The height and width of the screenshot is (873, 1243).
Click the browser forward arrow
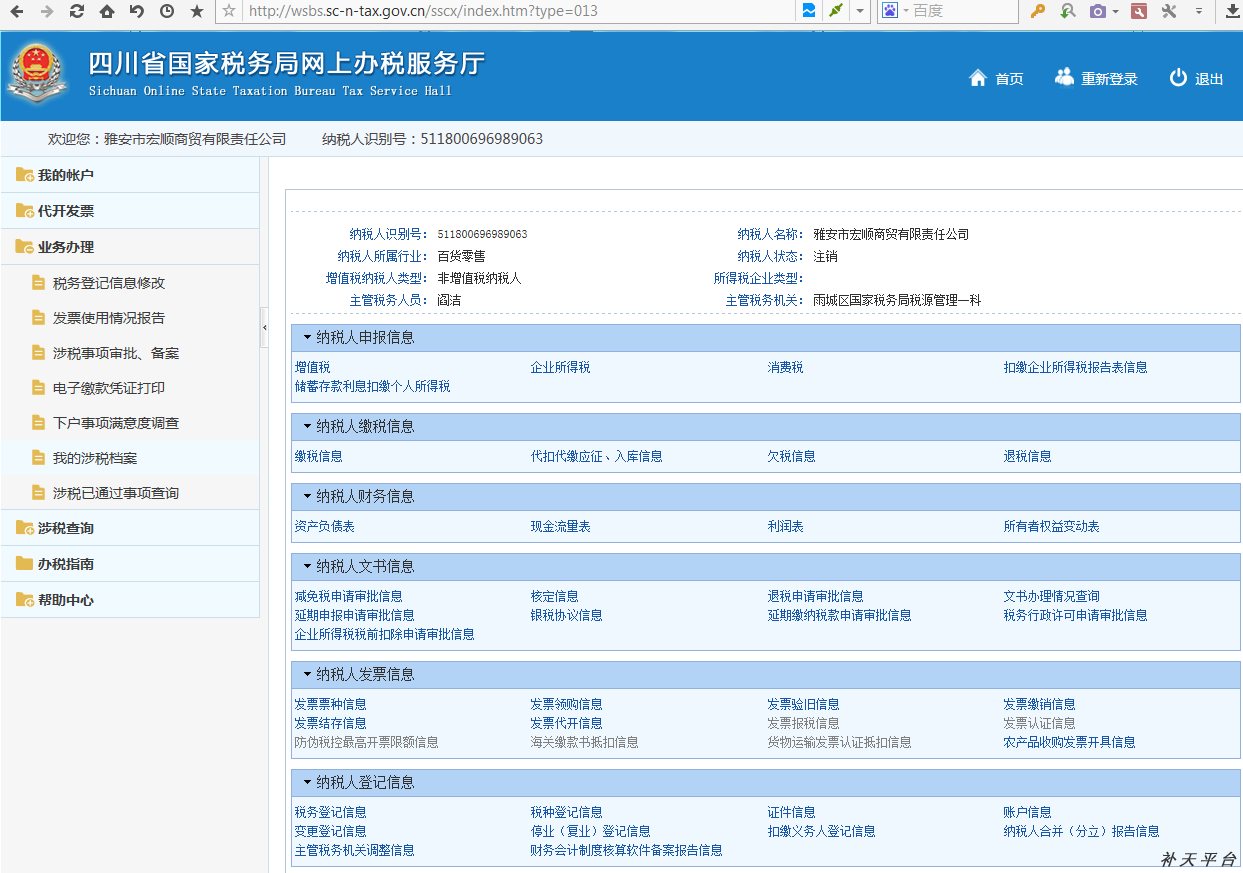(46, 11)
